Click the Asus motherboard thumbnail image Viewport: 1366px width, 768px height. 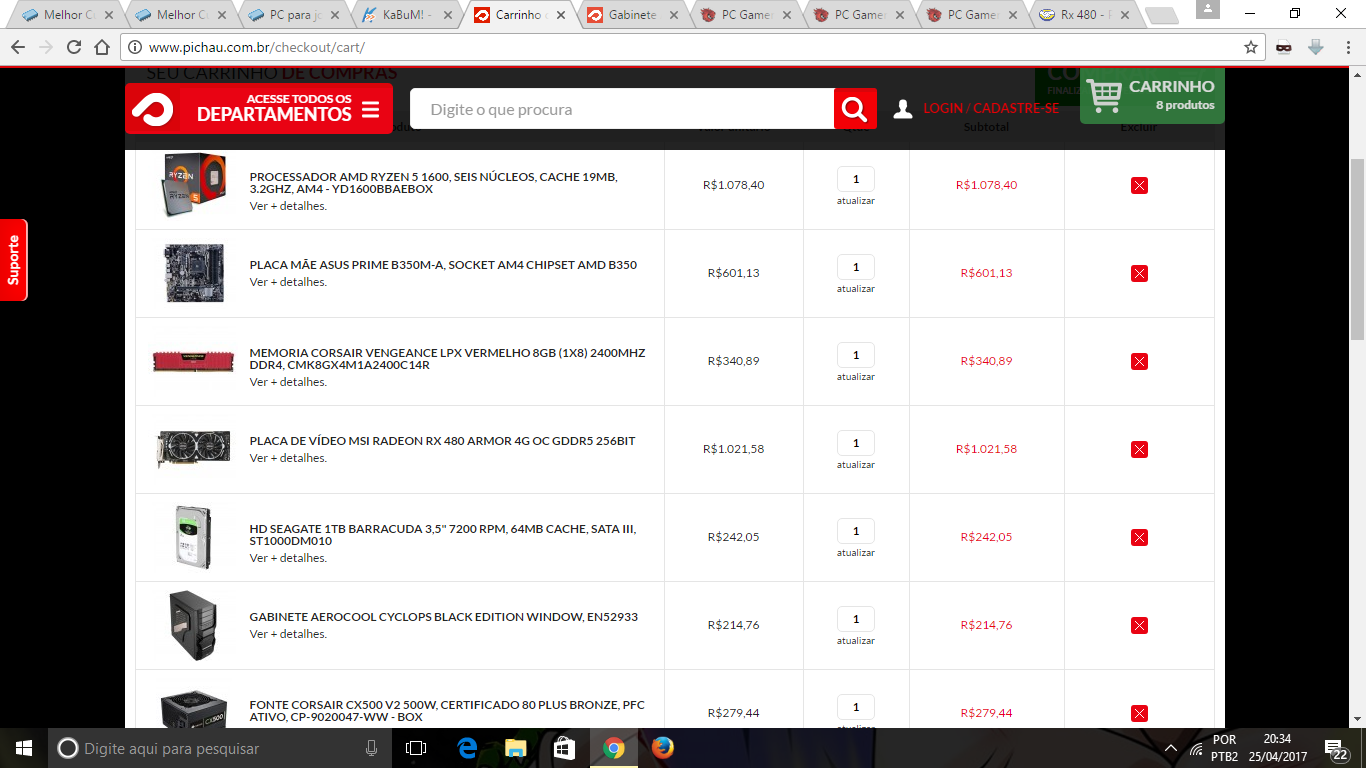pos(194,273)
